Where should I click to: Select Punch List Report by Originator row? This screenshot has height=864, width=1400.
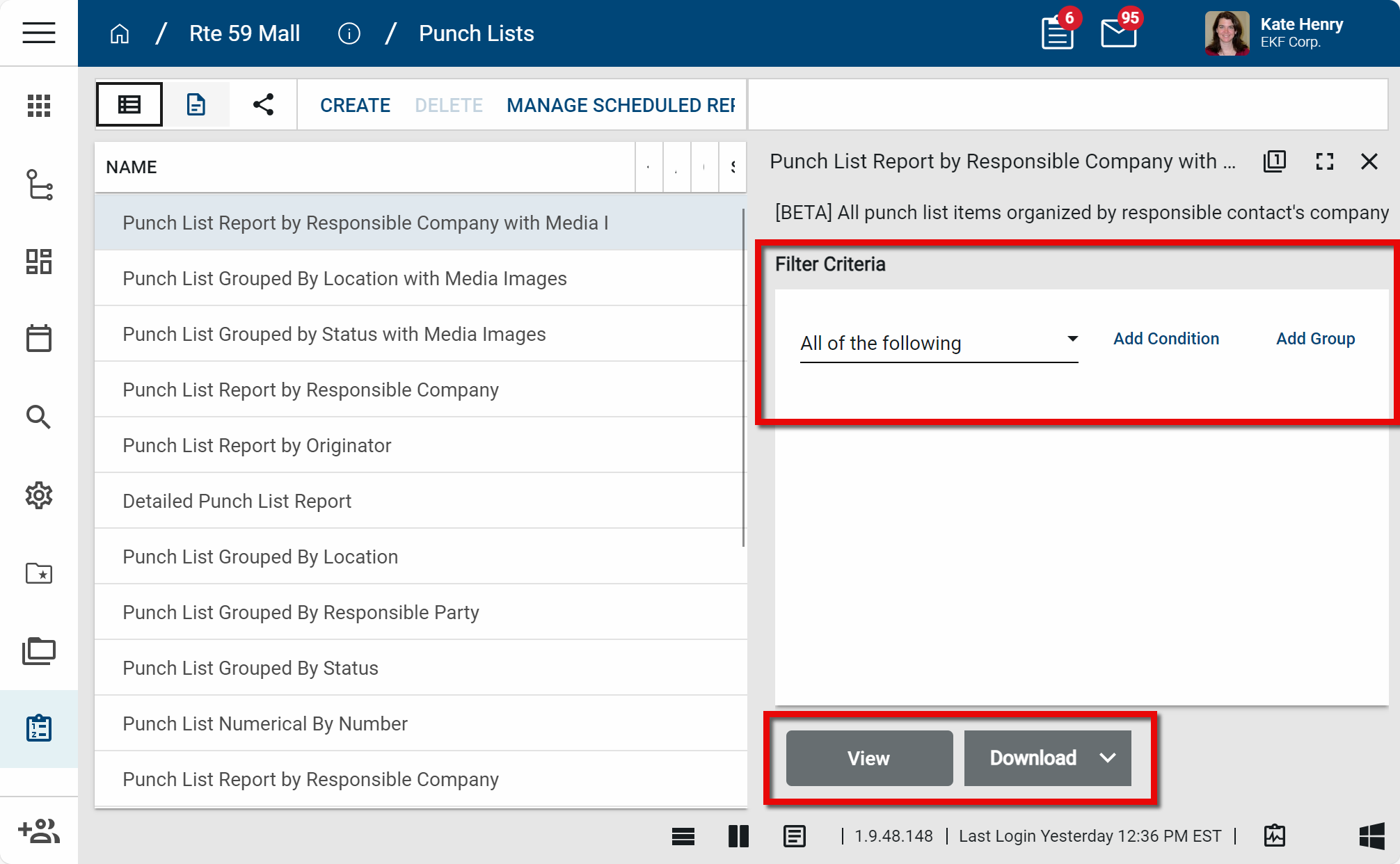pyautogui.click(x=257, y=445)
